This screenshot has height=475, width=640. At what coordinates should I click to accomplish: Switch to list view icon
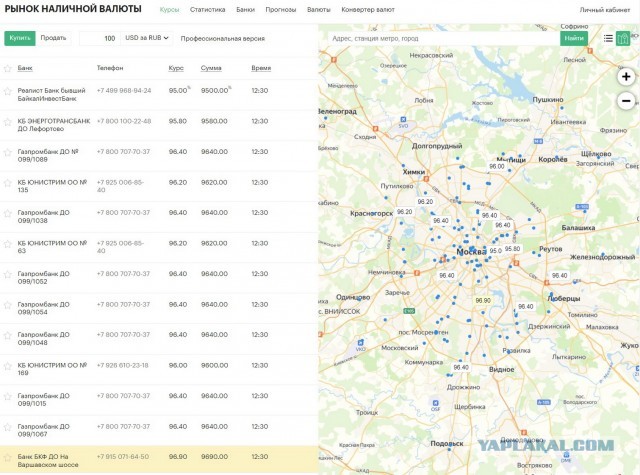pyautogui.click(x=608, y=38)
